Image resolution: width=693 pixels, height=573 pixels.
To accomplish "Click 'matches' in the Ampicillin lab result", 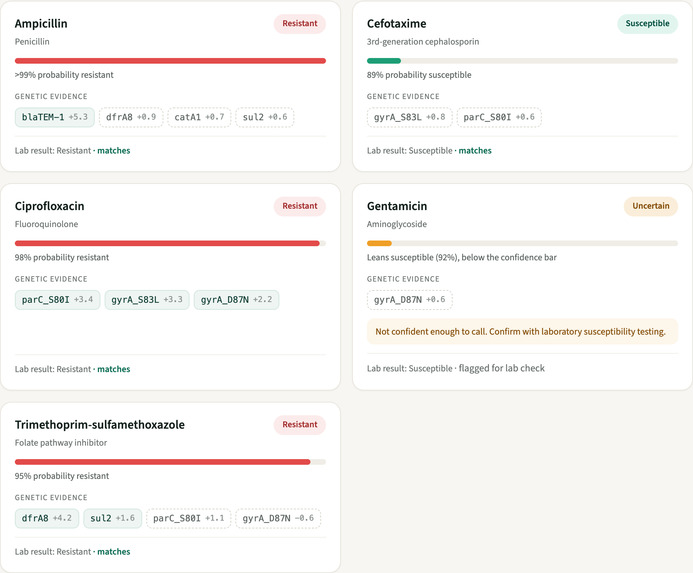I will (114, 151).
